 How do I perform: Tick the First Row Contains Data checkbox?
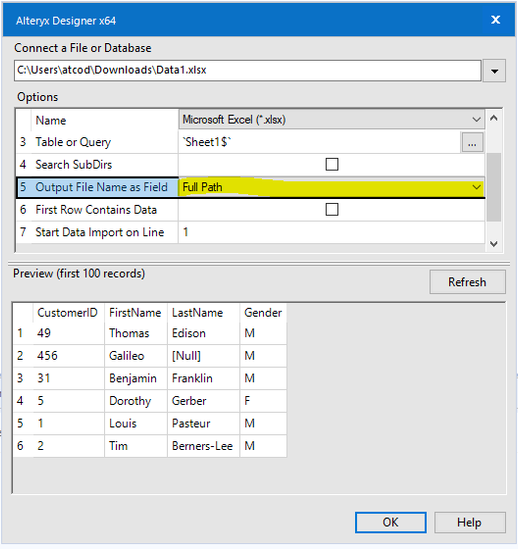[x=332, y=210]
